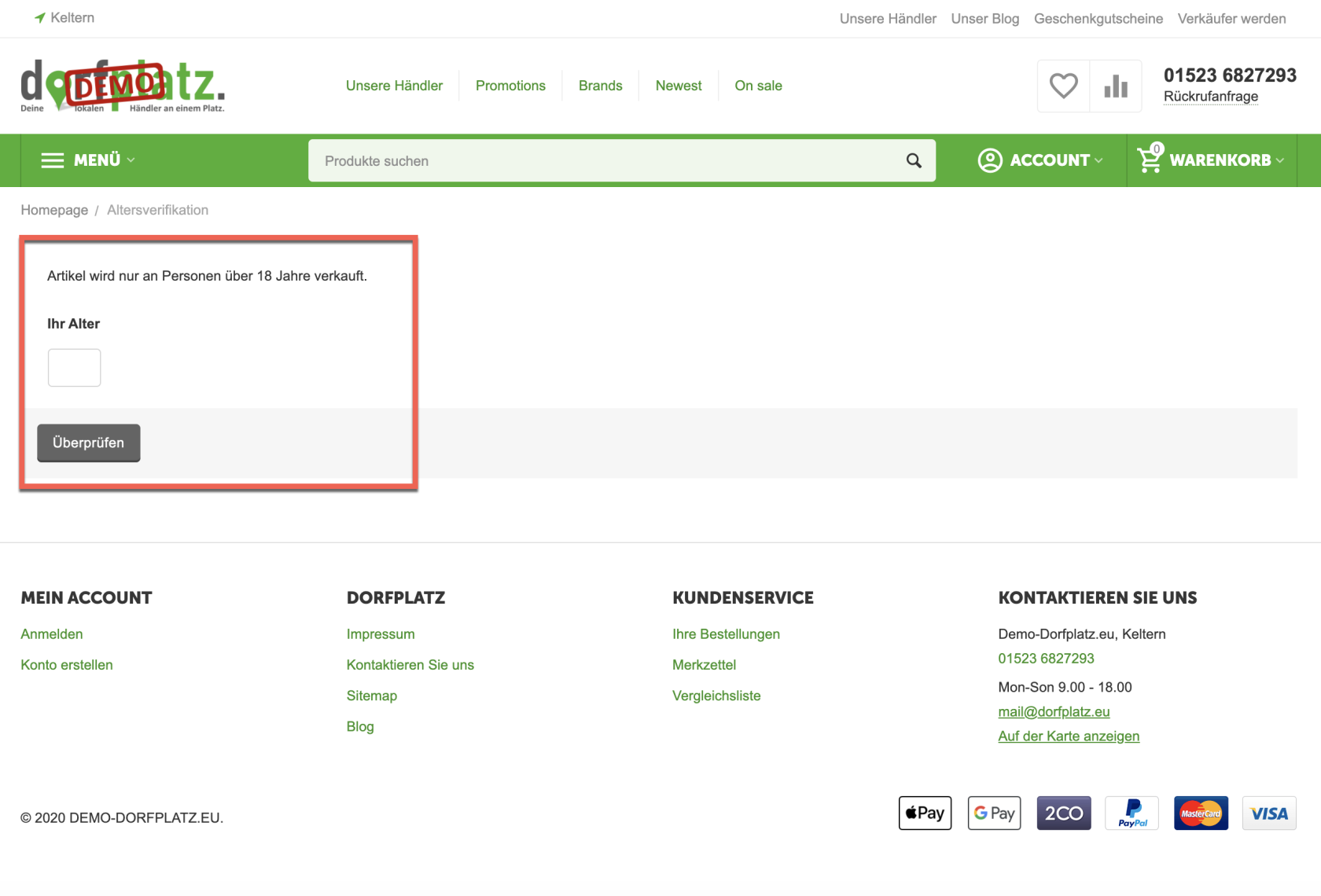Open Verkäufer werden link
The width and height of the screenshot is (1321, 896).
coord(1231,18)
